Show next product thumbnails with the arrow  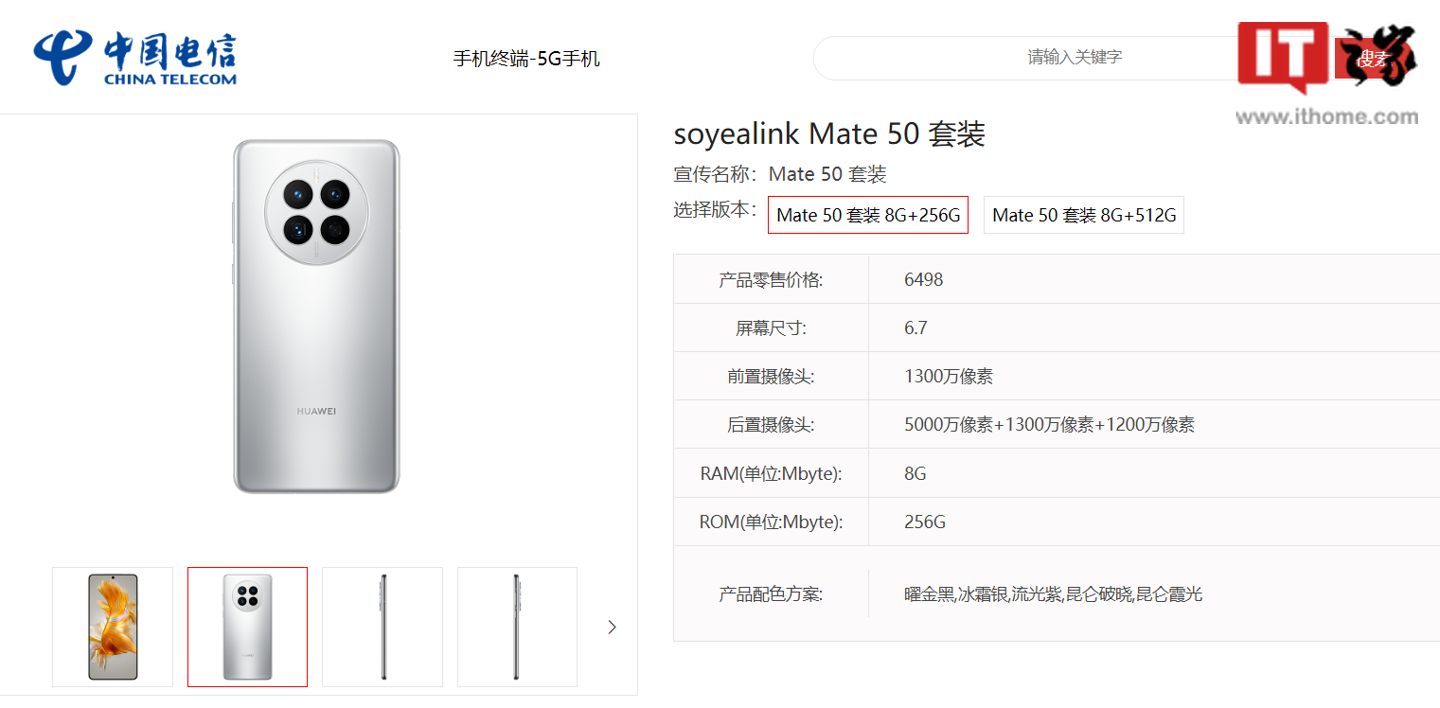[x=612, y=627]
